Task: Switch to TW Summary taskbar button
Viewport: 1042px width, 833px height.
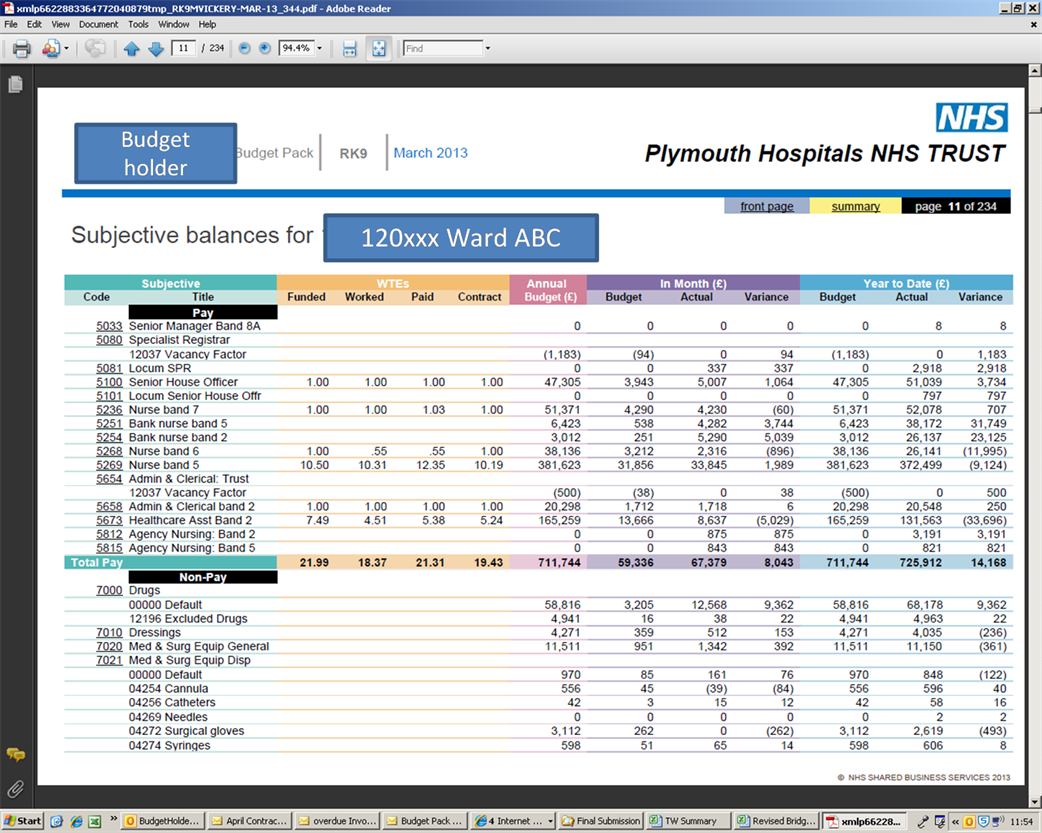Action: [x=688, y=821]
